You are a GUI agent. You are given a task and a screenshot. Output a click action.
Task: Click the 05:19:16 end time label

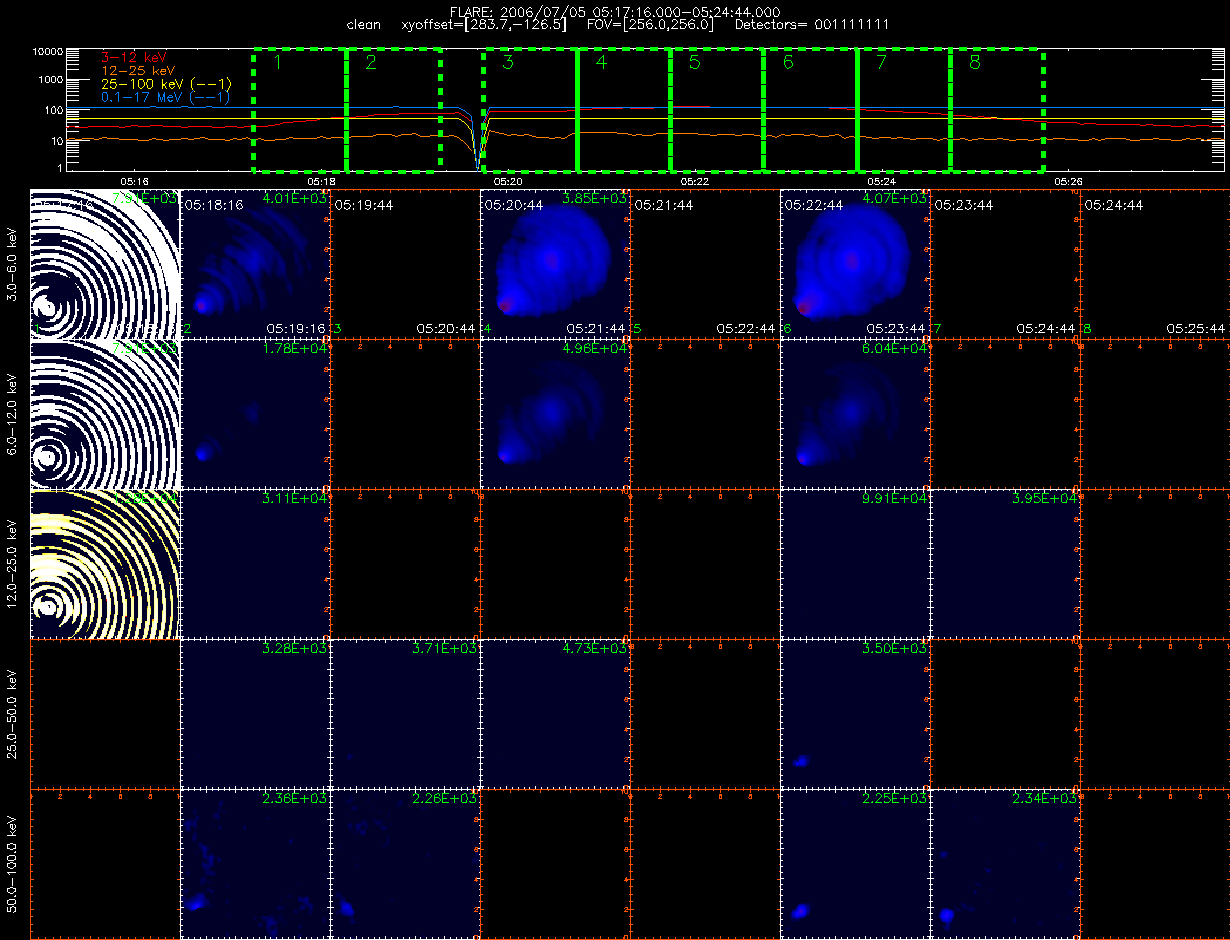coord(297,328)
